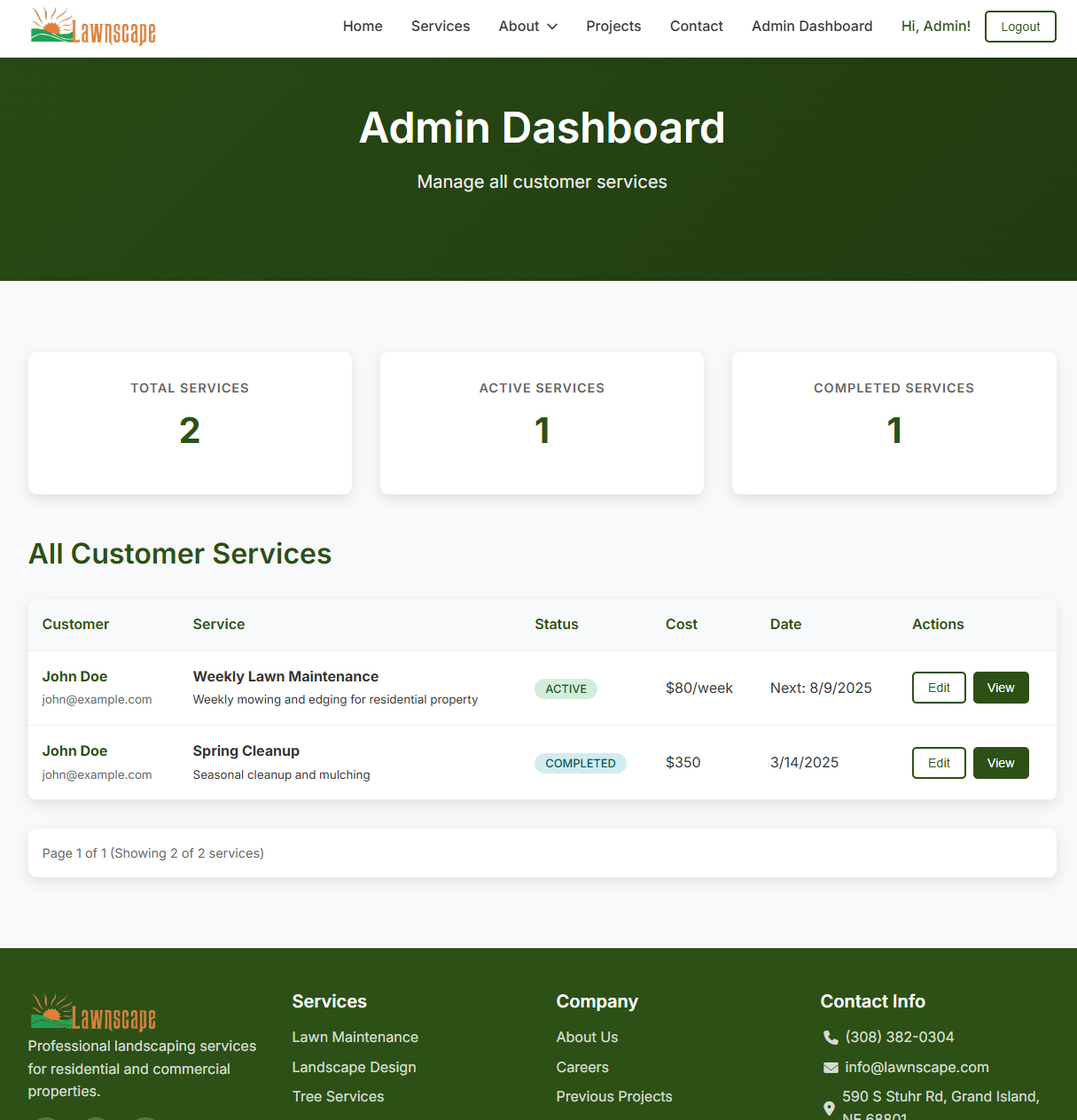The image size is (1077, 1120).
Task: Click the Total Services stat card
Action: 190,423
